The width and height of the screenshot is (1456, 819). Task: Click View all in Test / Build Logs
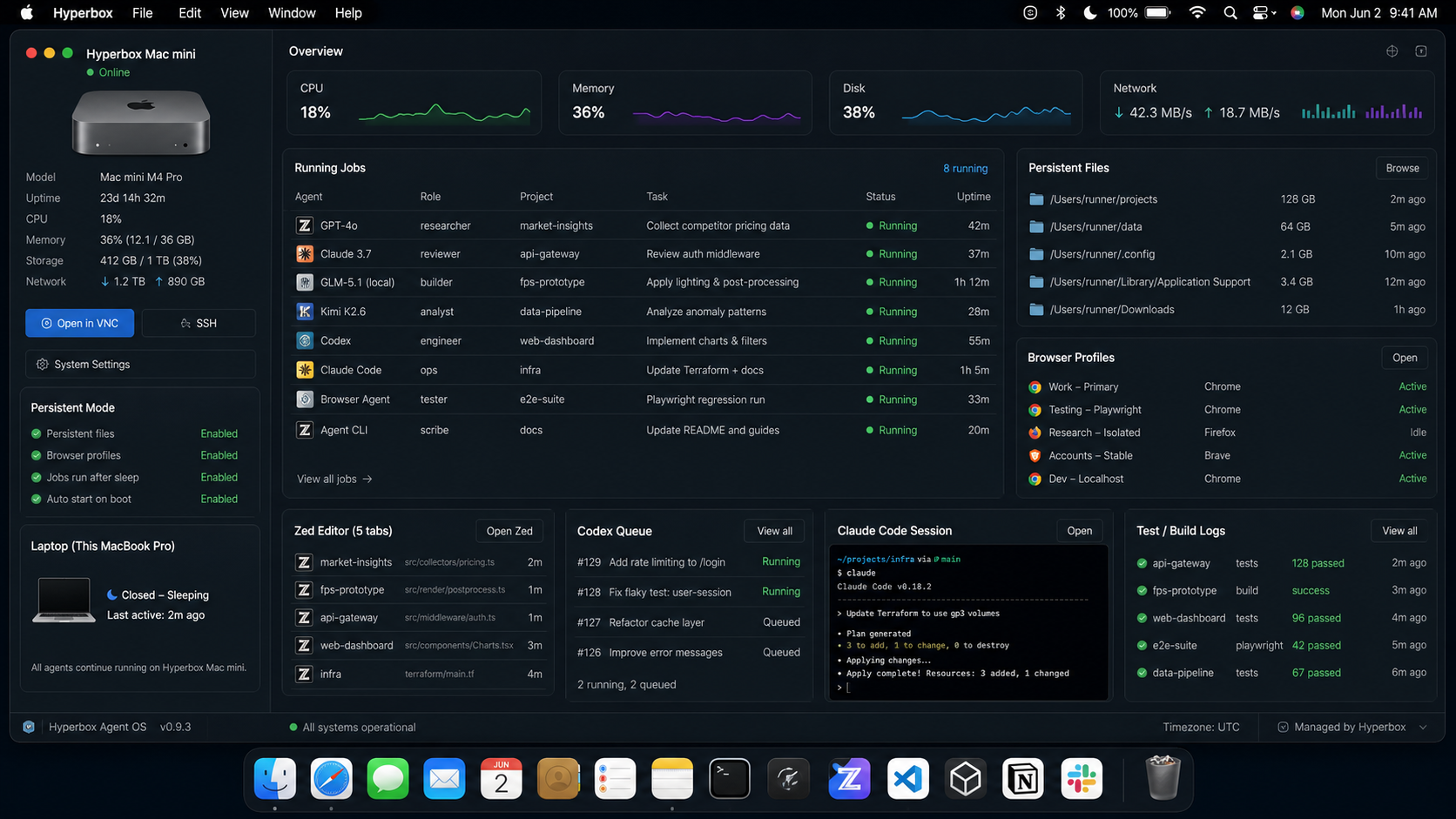pyautogui.click(x=1399, y=531)
